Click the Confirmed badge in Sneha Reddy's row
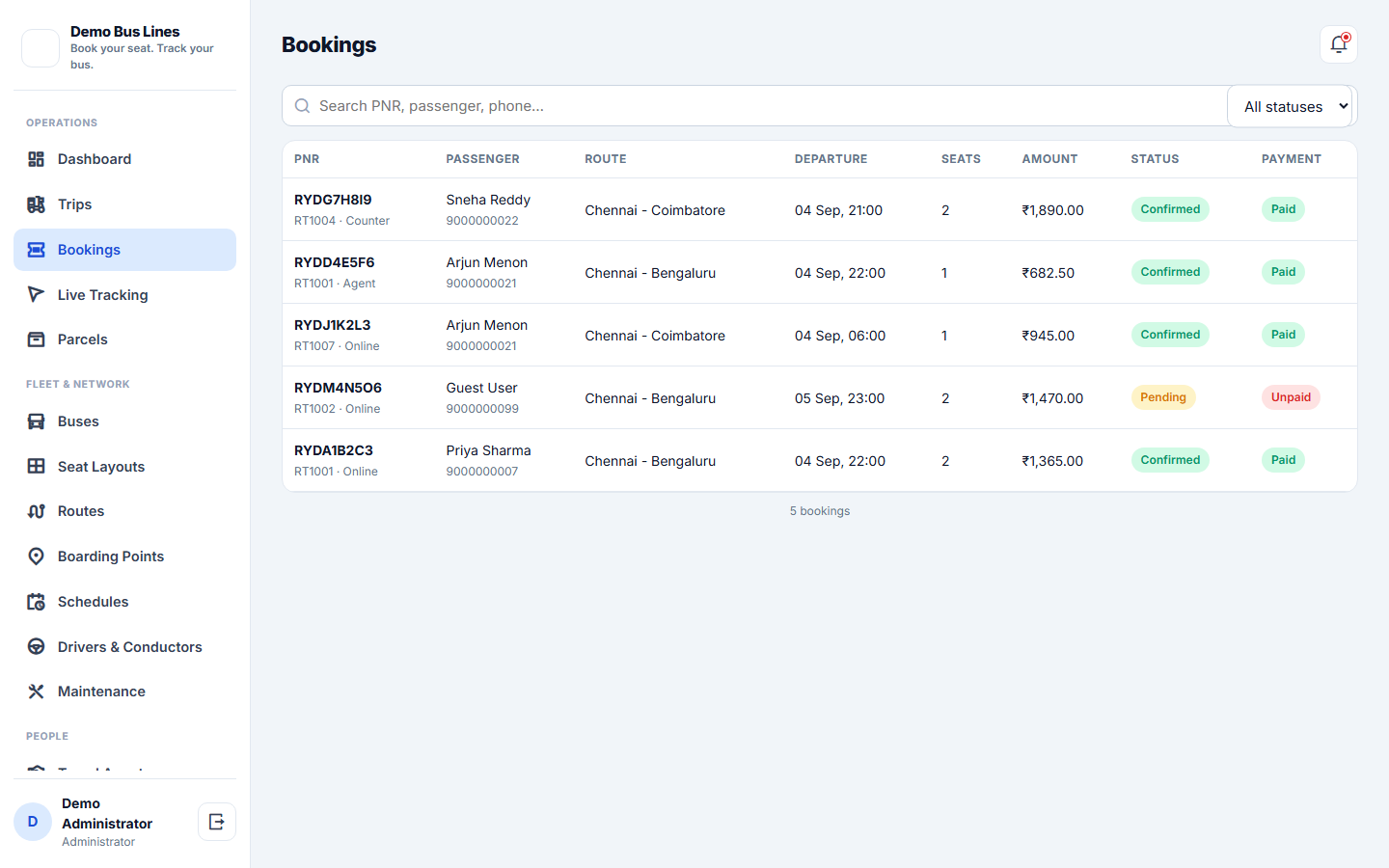This screenshot has width=1389, height=868. (1170, 209)
